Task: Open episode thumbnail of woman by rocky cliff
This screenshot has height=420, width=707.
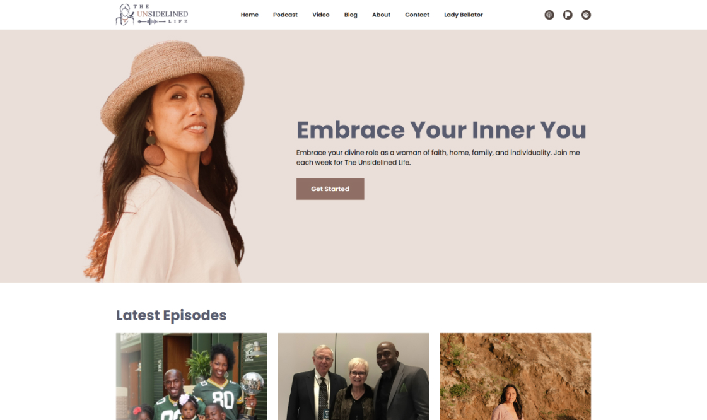Action: point(515,376)
